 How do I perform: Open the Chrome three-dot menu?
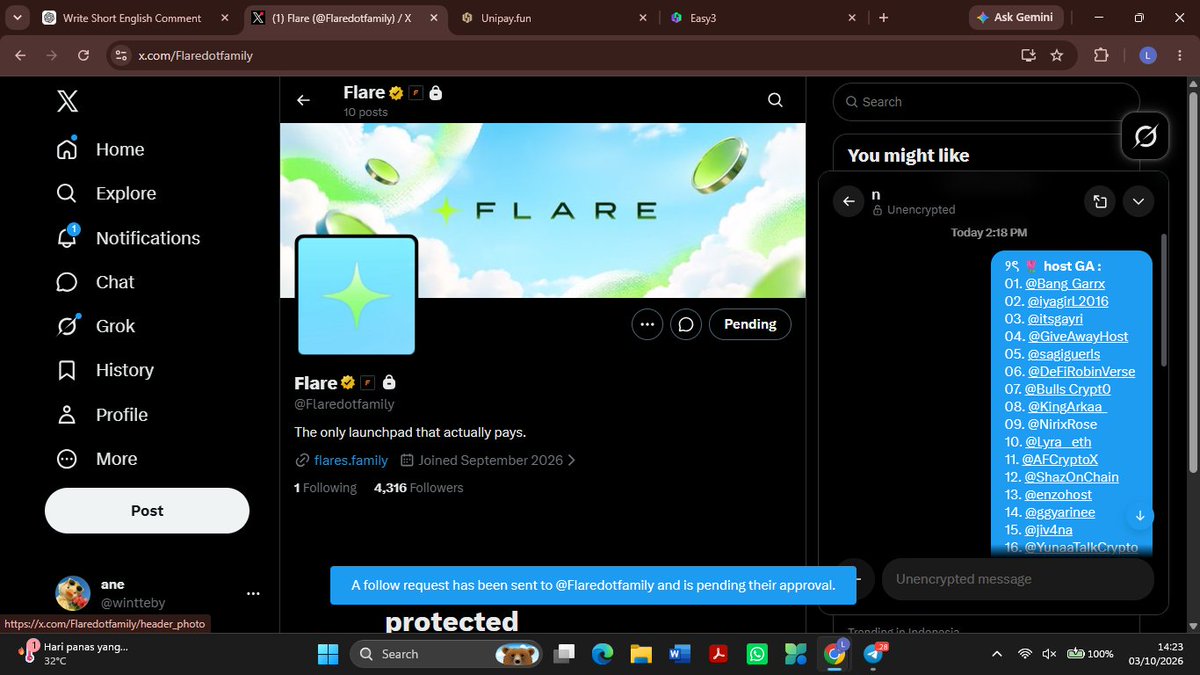click(x=1180, y=56)
